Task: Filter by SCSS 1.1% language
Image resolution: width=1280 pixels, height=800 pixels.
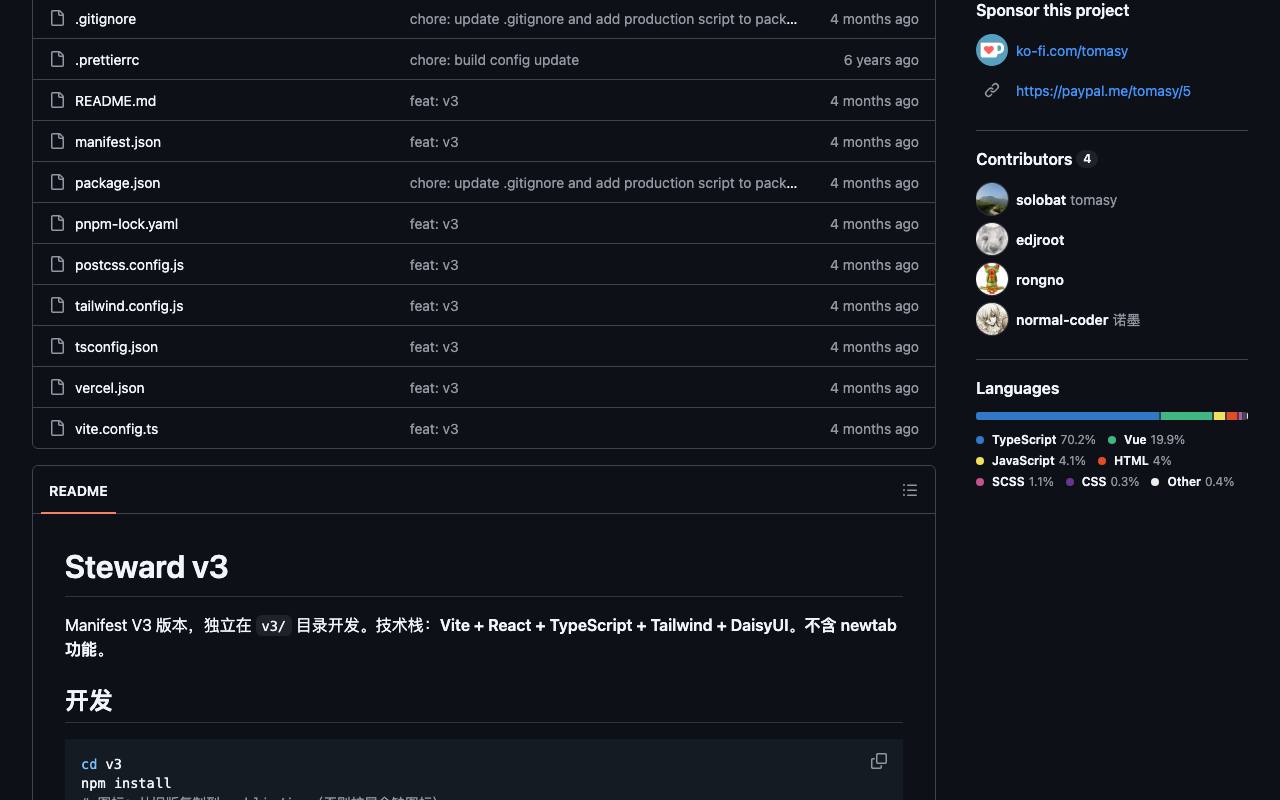Action: point(1015,482)
